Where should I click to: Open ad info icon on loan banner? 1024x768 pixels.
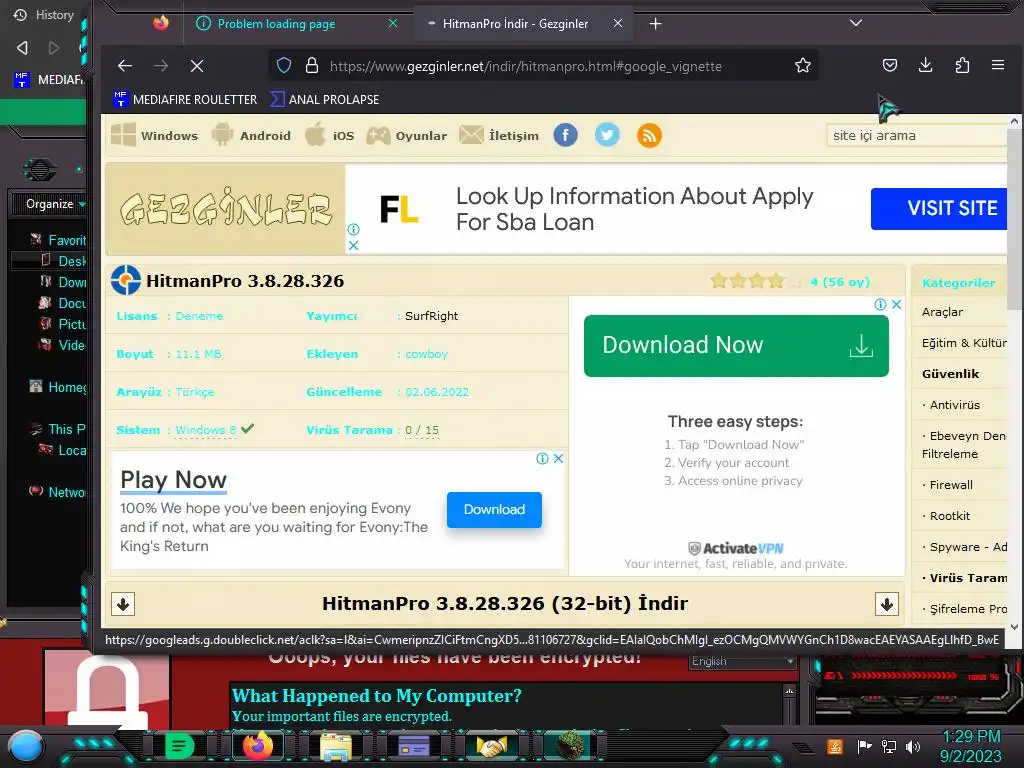coord(353,229)
